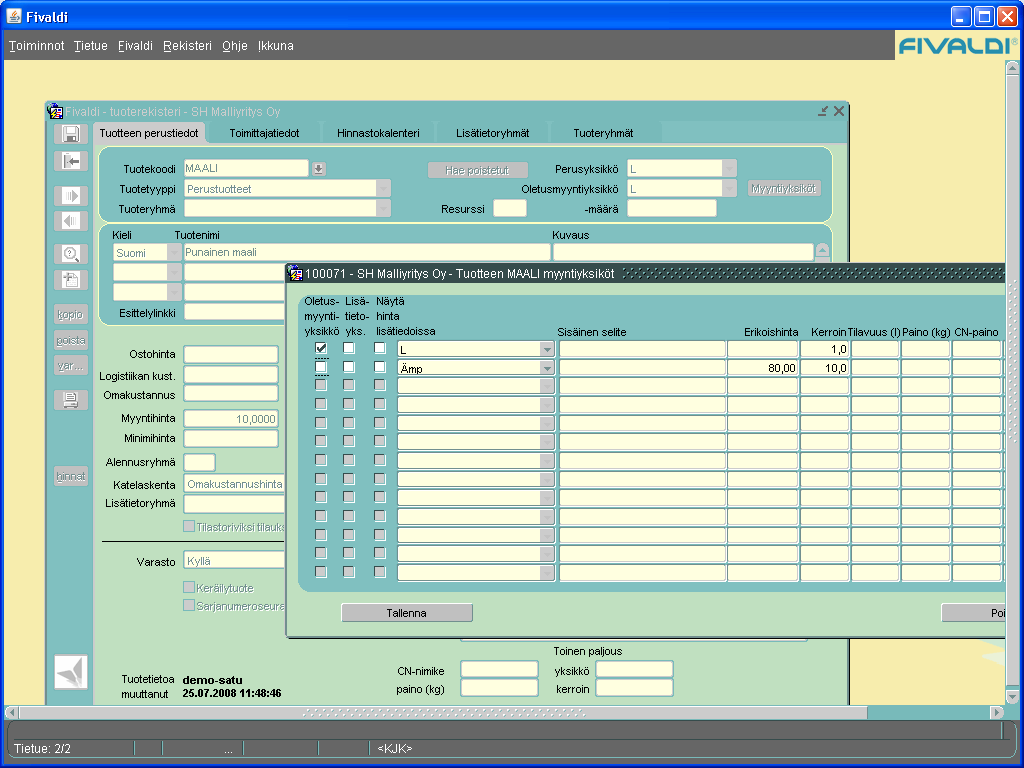Click the save diskette icon in tuoterekisteri sidebar
The width and height of the screenshot is (1024, 768).
(x=71, y=134)
